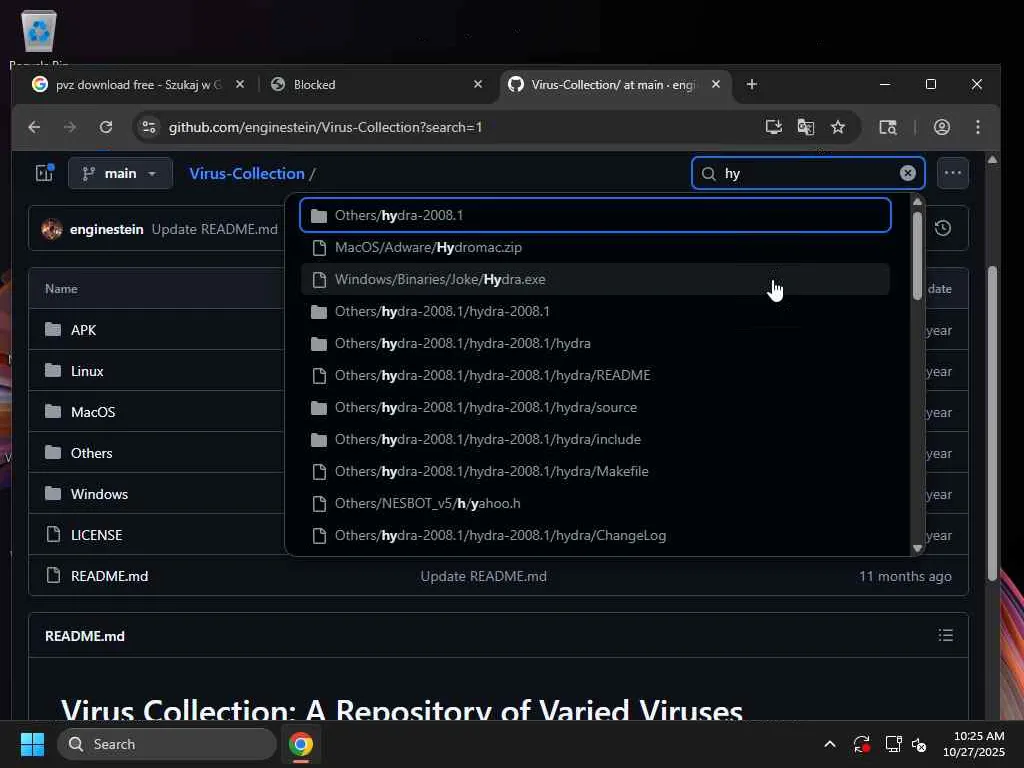Open the Windows folder
The height and width of the screenshot is (768, 1024).
(99, 494)
